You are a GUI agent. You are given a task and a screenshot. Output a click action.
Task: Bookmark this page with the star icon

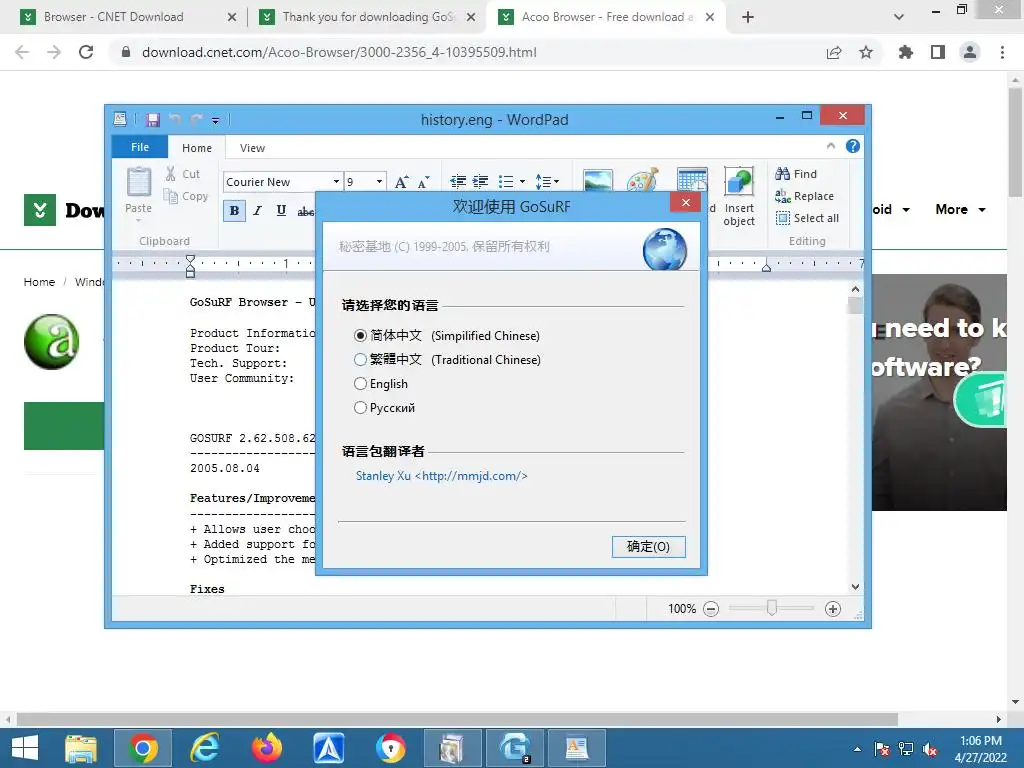tap(866, 52)
